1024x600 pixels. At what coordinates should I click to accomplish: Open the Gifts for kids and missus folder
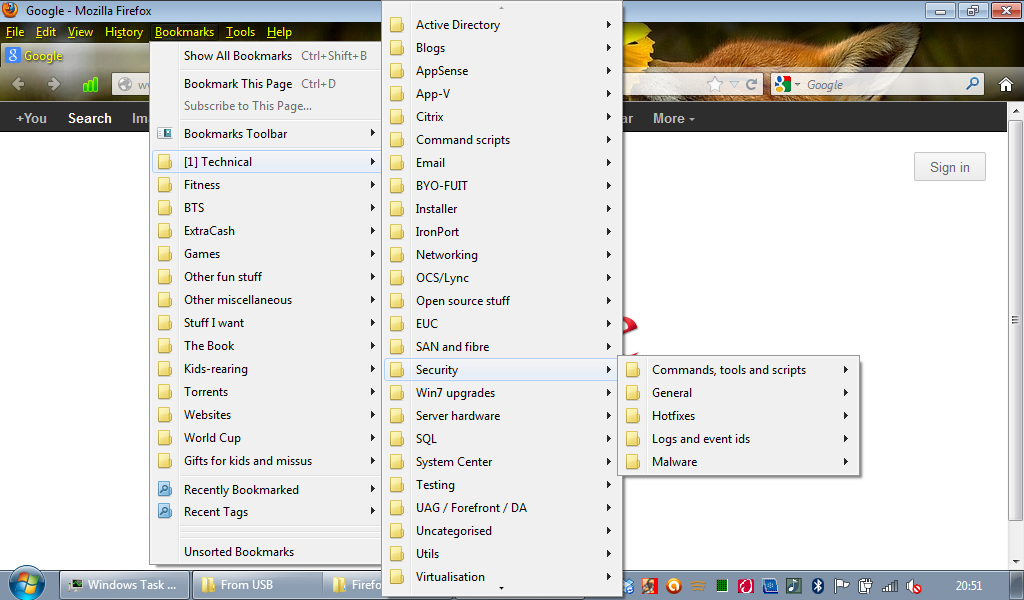(x=266, y=461)
